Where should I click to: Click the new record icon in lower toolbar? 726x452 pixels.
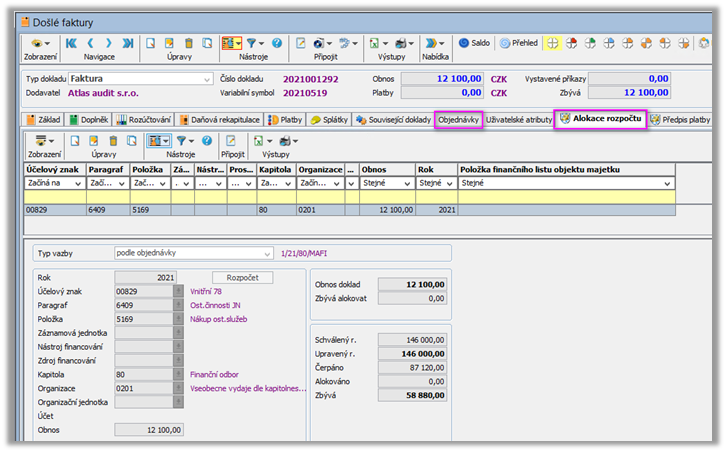tap(77, 141)
